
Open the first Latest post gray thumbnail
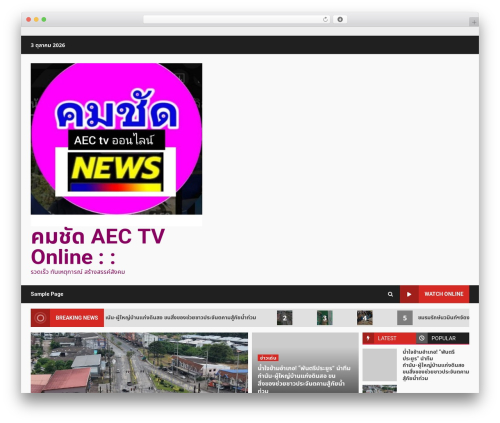click(x=380, y=365)
